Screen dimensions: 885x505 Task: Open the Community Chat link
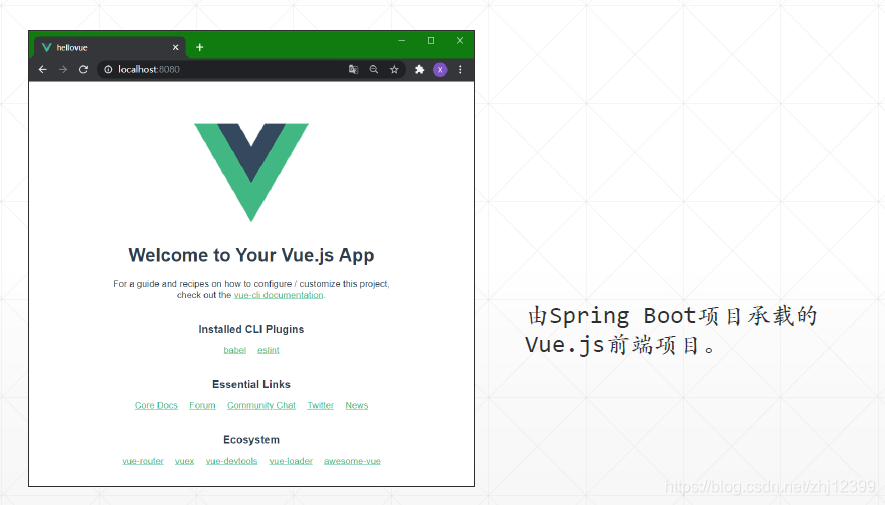(261, 405)
